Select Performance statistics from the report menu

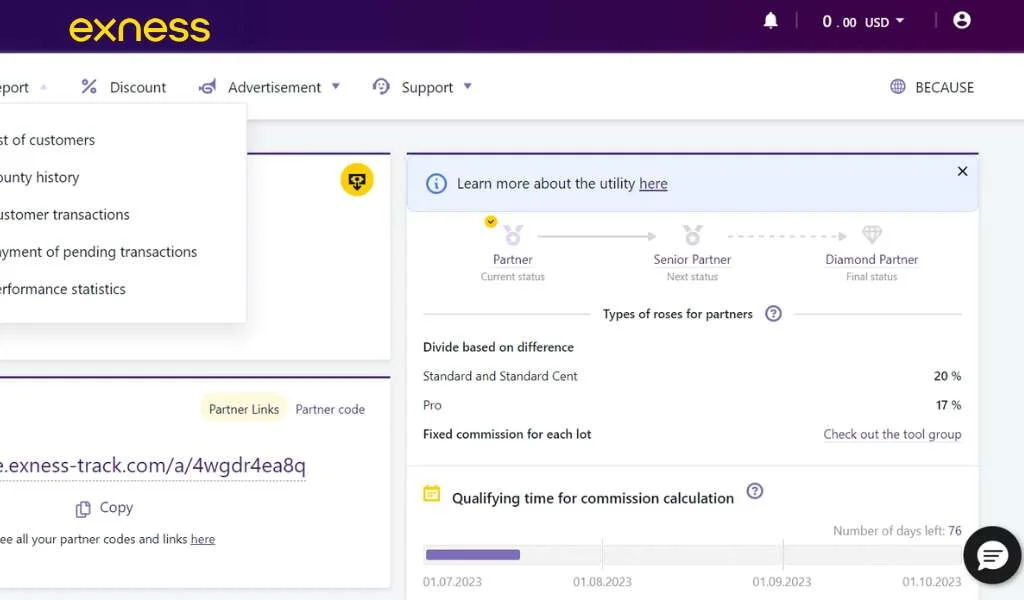pyautogui.click(x=62, y=289)
